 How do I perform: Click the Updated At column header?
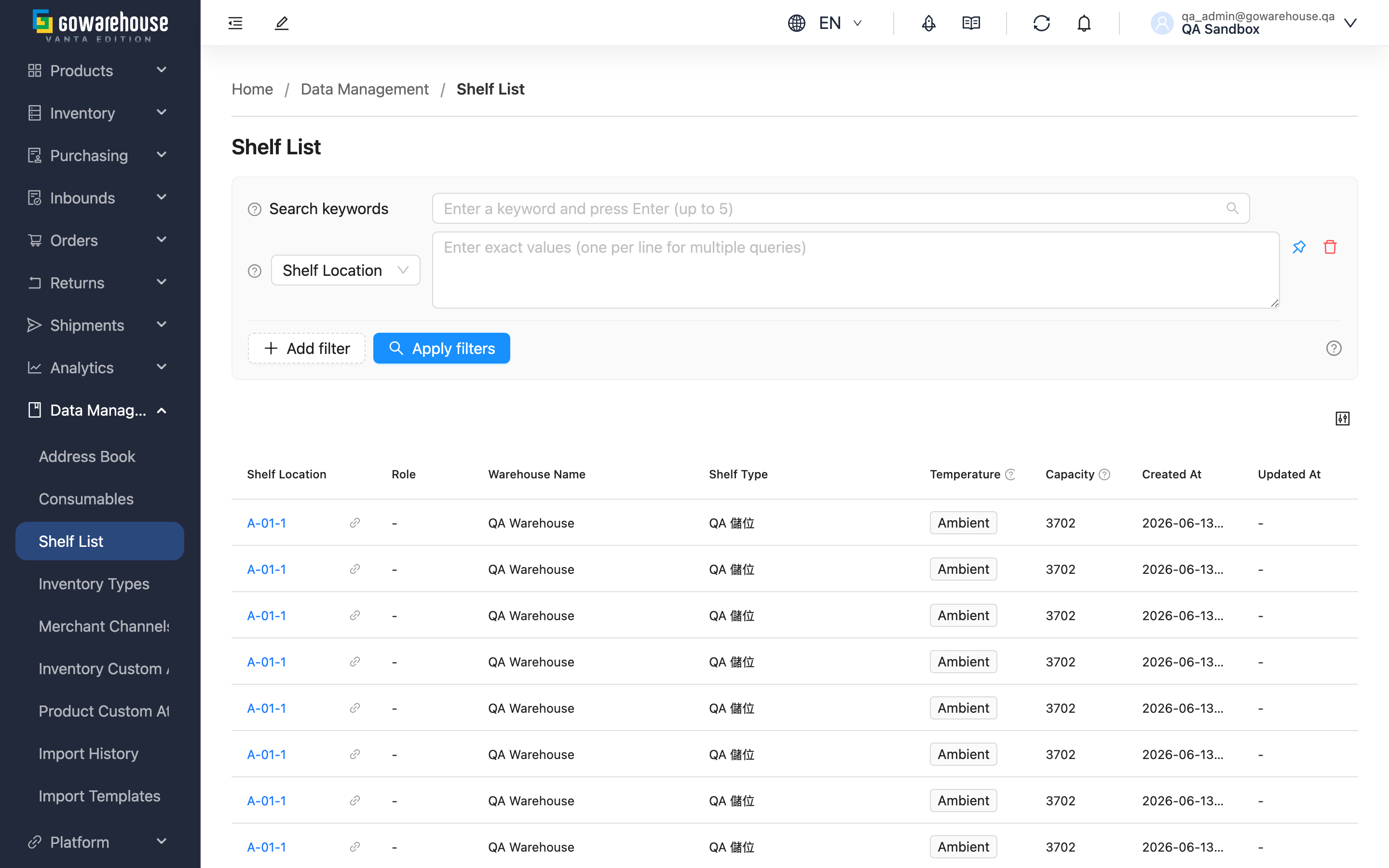[x=1289, y=474]
